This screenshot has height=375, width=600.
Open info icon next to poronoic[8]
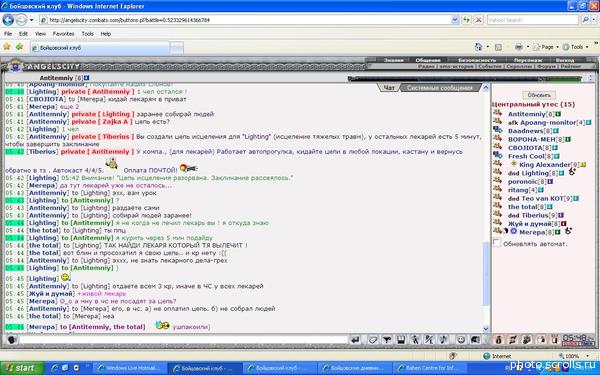(550, 181)
